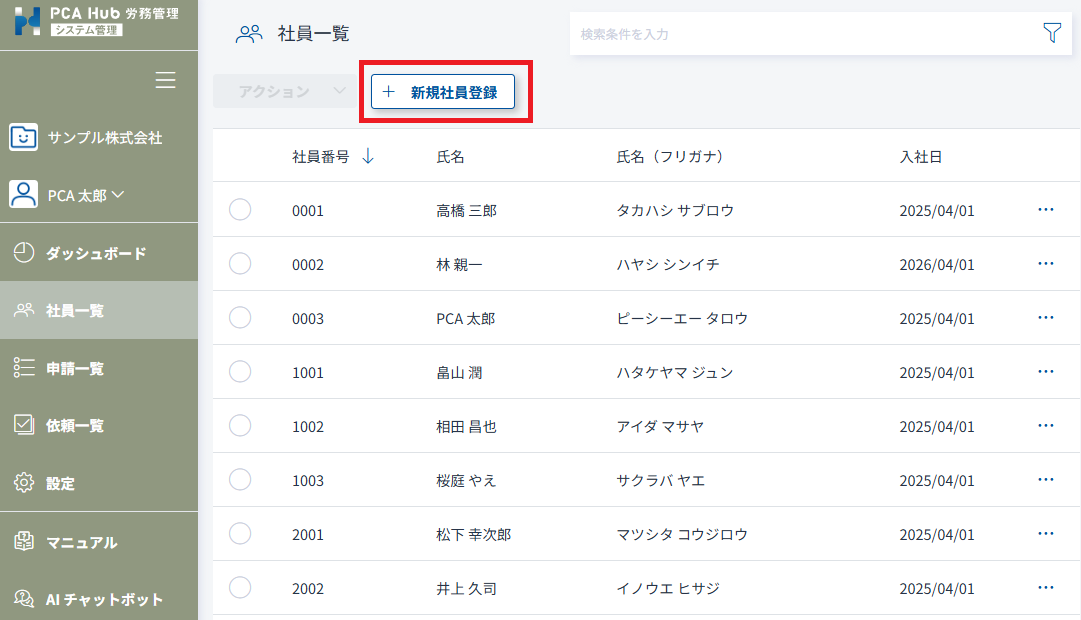Screen dimensions: 1081x620
Task: Open the マニュアル book icon
Action: point(24,542)
